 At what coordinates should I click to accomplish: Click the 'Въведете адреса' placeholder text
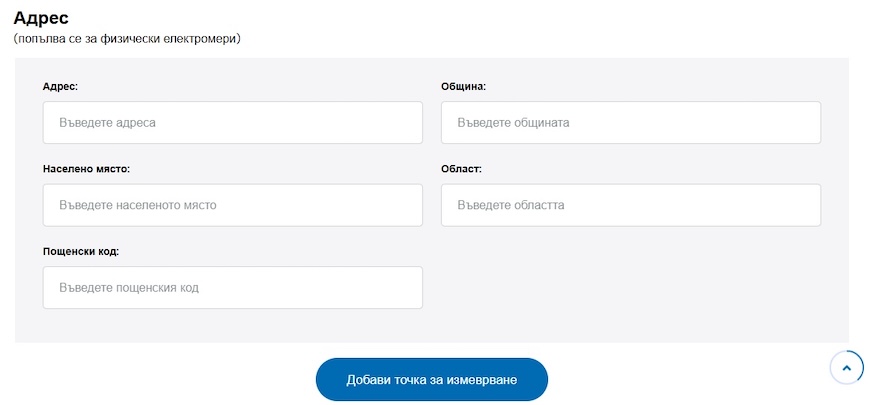(x=107, y=123)
